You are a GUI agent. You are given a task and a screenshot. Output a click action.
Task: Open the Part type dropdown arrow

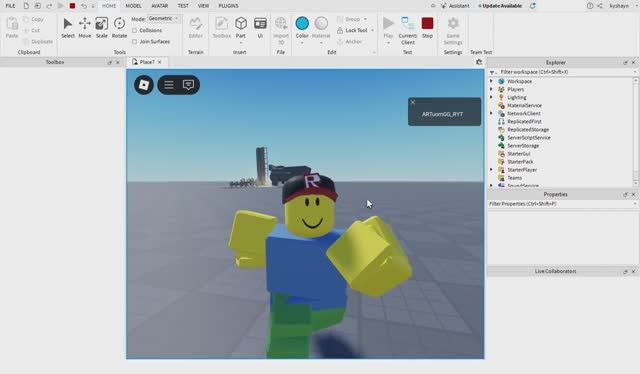point(241,42)
